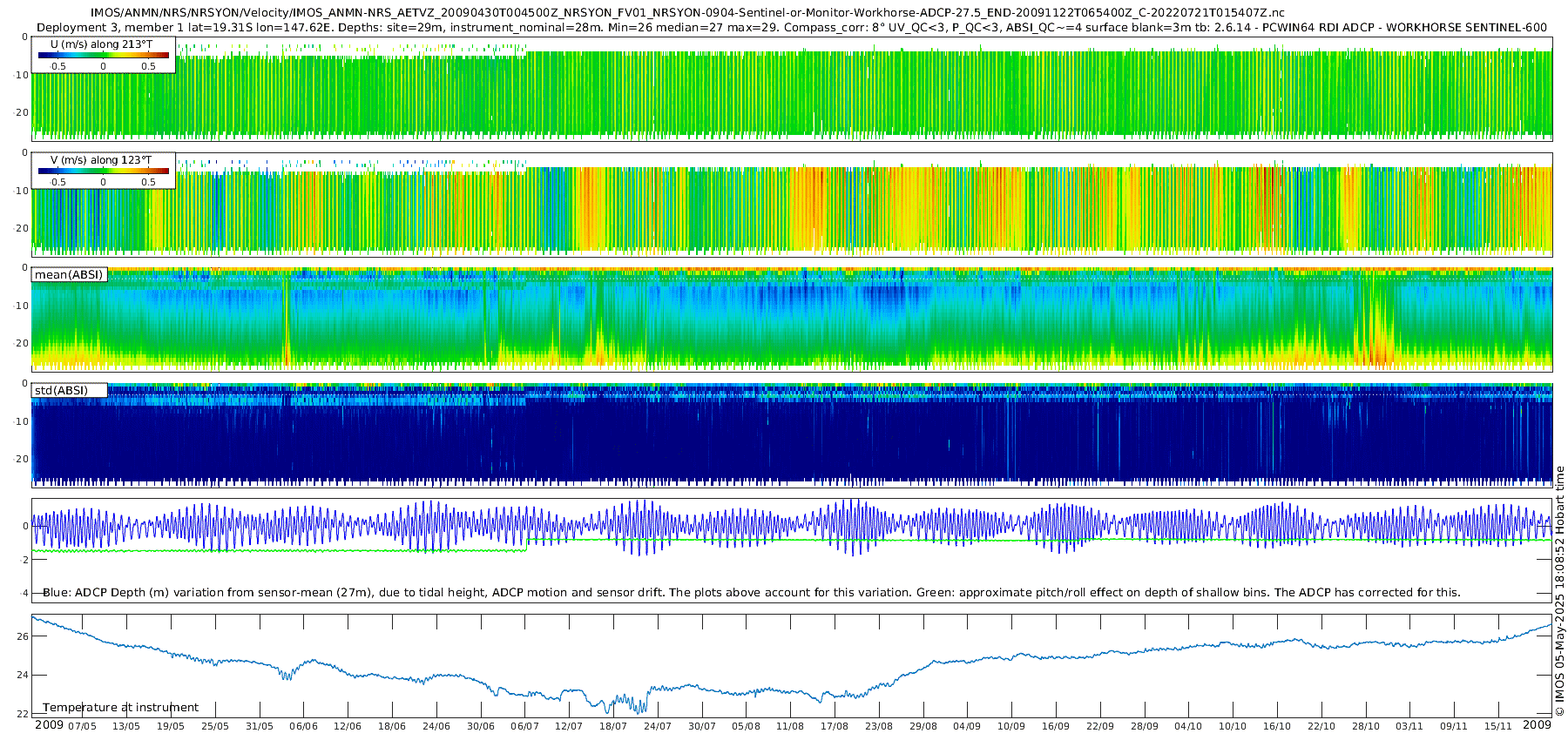Select the 17/08 date on time axis
1568x740 pixels.
(834, 726)
